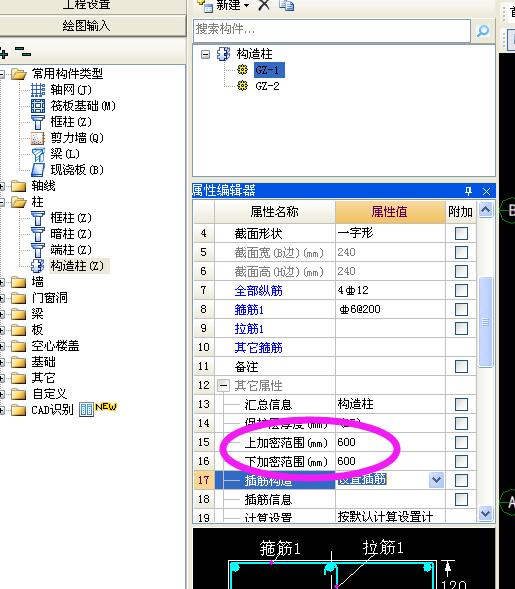Viewport: 515px width, 589px height.
Task: Click the 截面形状 value 一字形
Action: click(355, 233)
